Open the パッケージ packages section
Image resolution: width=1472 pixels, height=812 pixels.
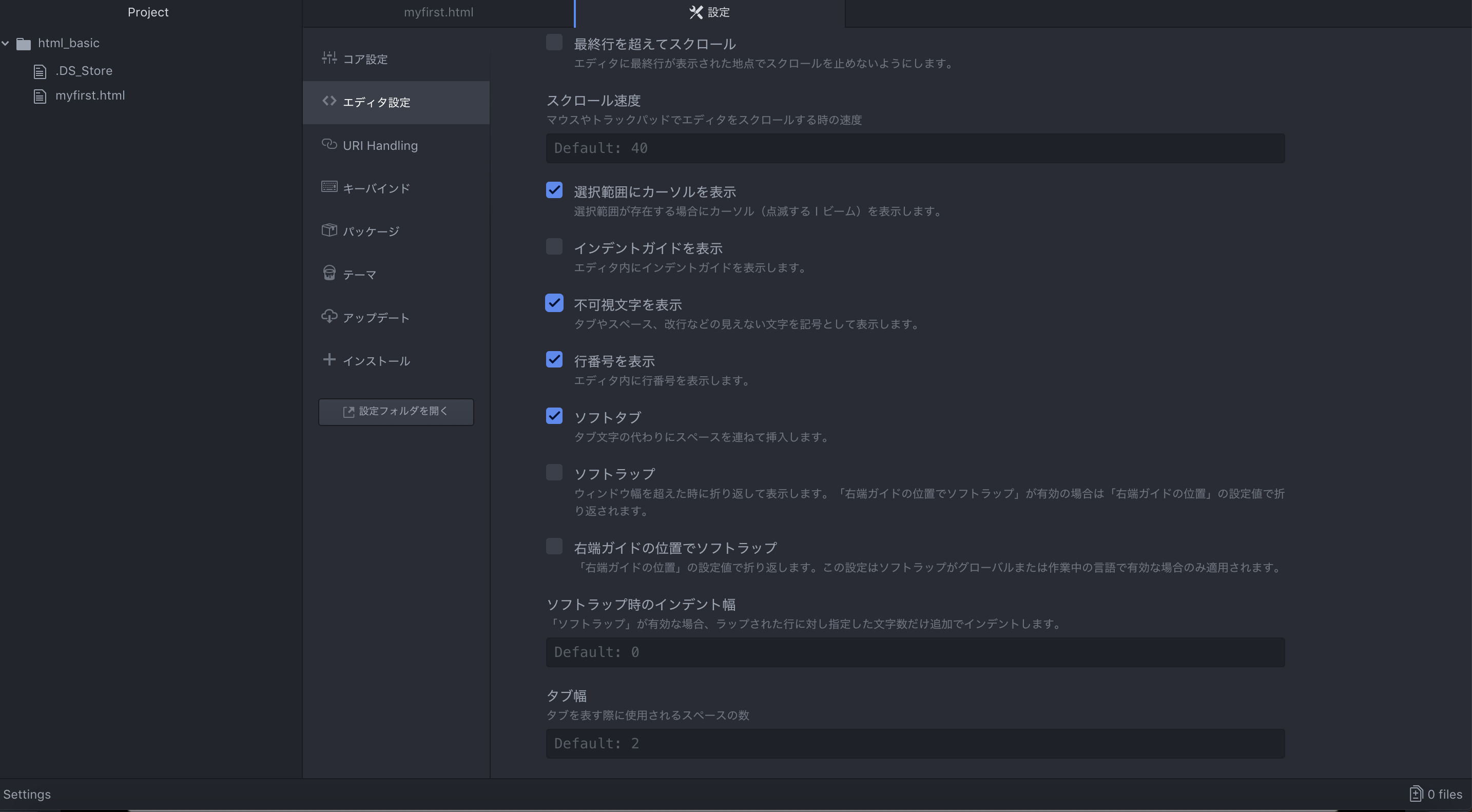pyautogui.click(x=369, y=231)
